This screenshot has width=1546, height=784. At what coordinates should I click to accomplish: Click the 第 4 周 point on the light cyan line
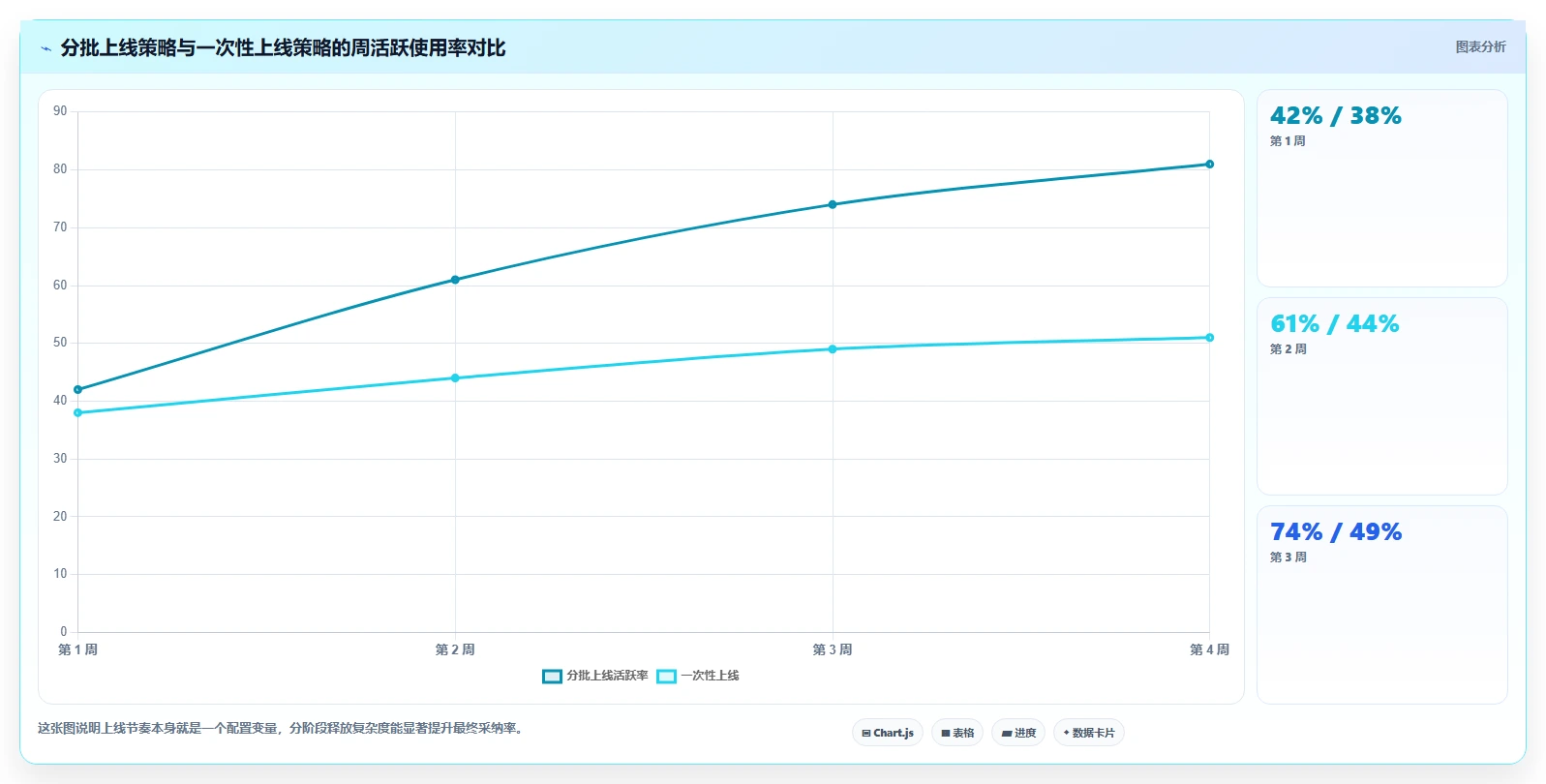pyautogui.click(x=1209, y=338)
